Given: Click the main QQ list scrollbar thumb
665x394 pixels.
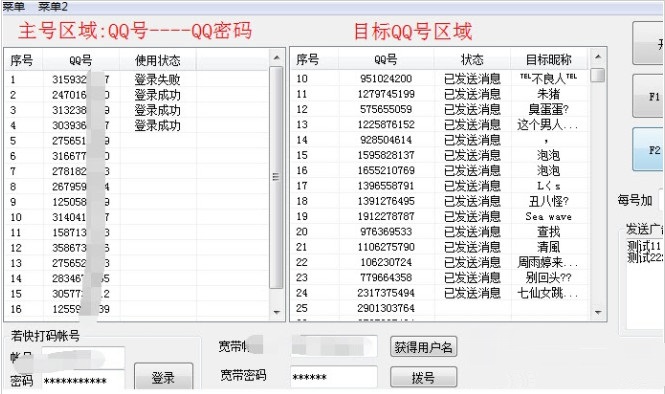Looking at the screenshot, I should coord(276,177).
